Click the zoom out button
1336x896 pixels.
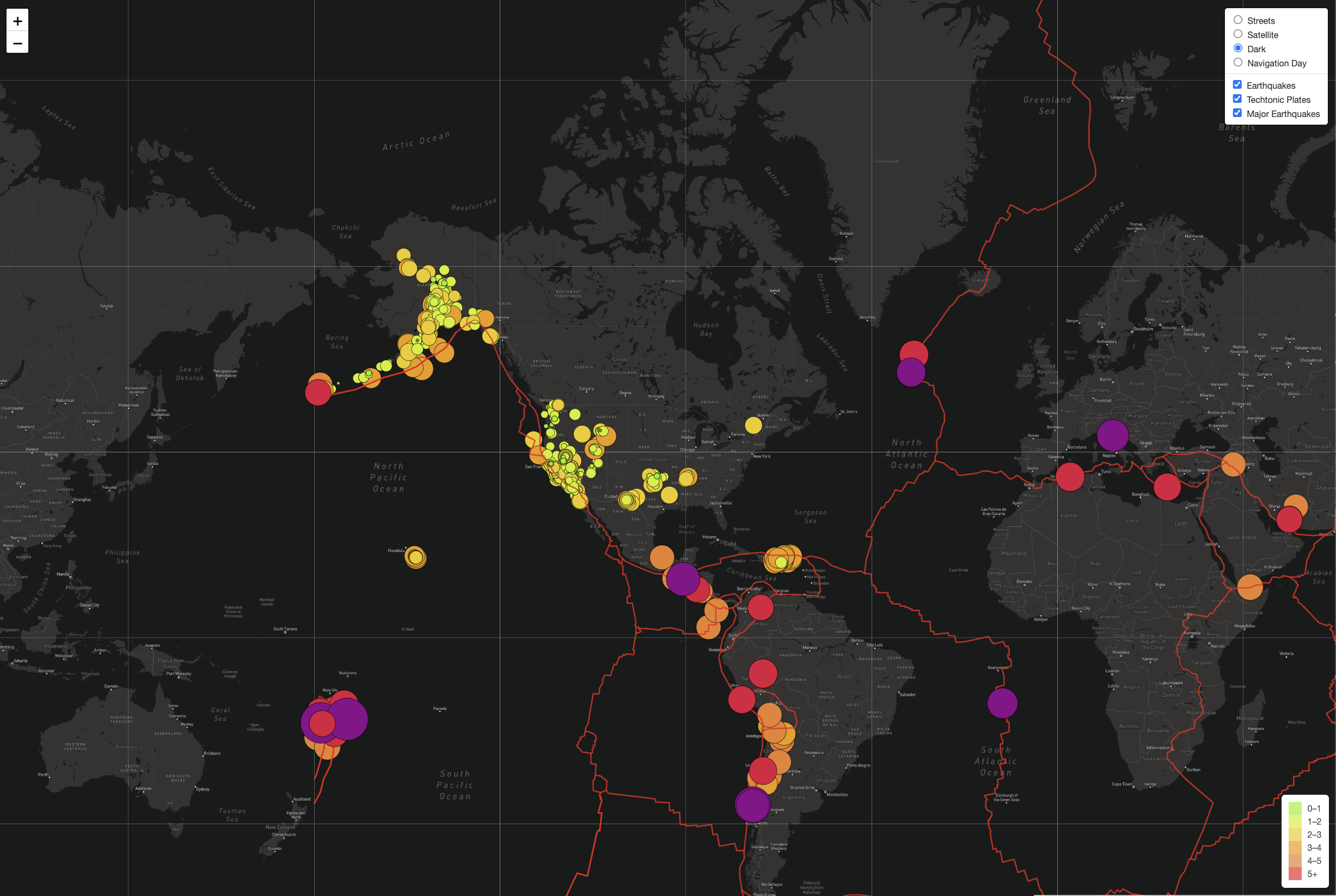(17, 44)
